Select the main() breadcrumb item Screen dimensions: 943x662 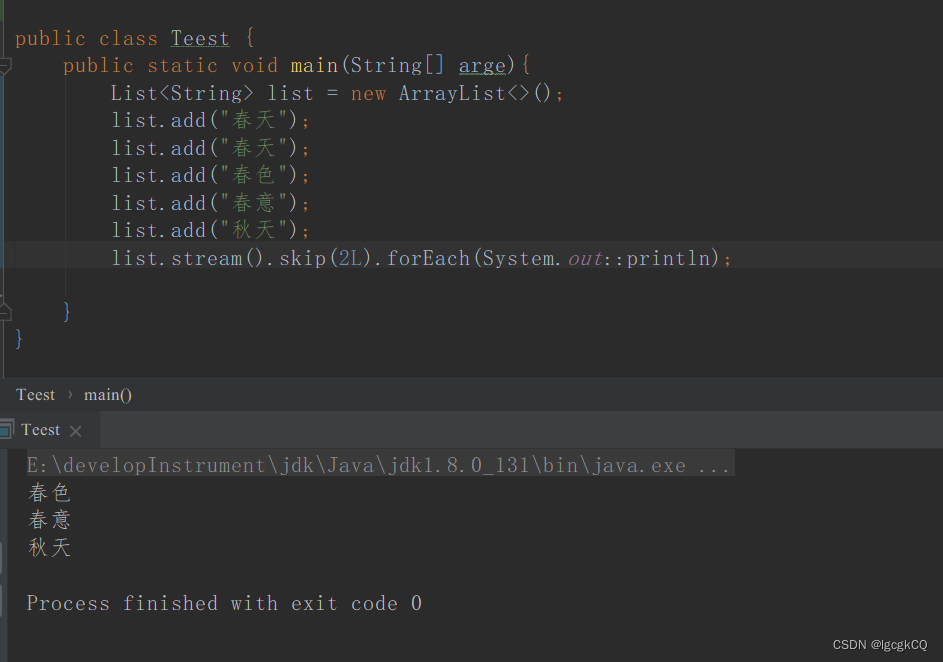click(x=107, y=394)
